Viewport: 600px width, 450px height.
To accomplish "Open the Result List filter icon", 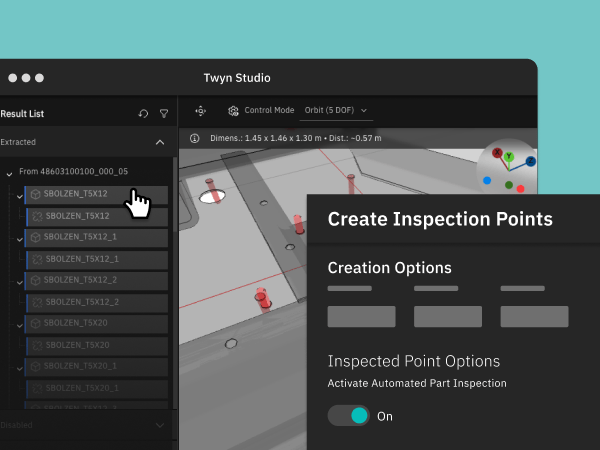I will coord(164,114).
